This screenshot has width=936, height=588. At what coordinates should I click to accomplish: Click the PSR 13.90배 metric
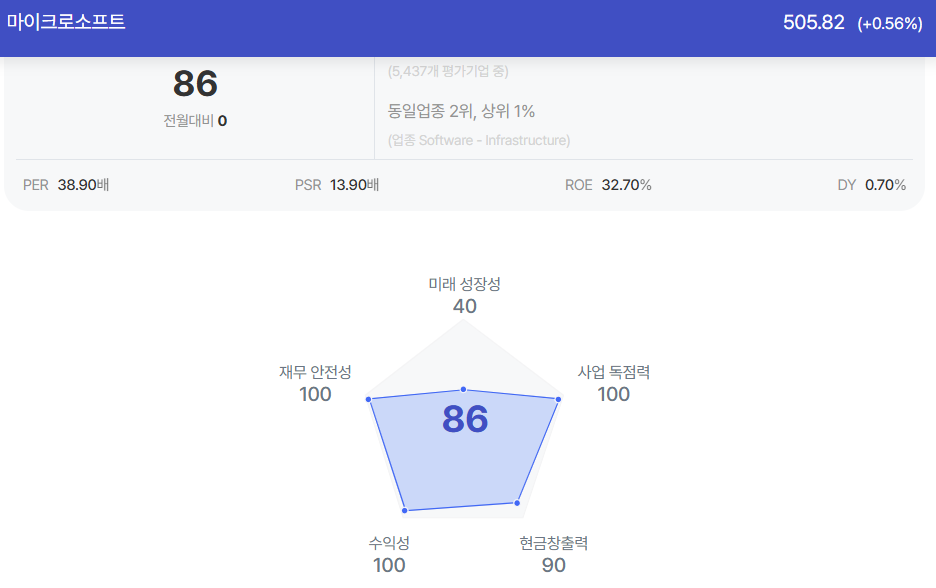(337, 185)
